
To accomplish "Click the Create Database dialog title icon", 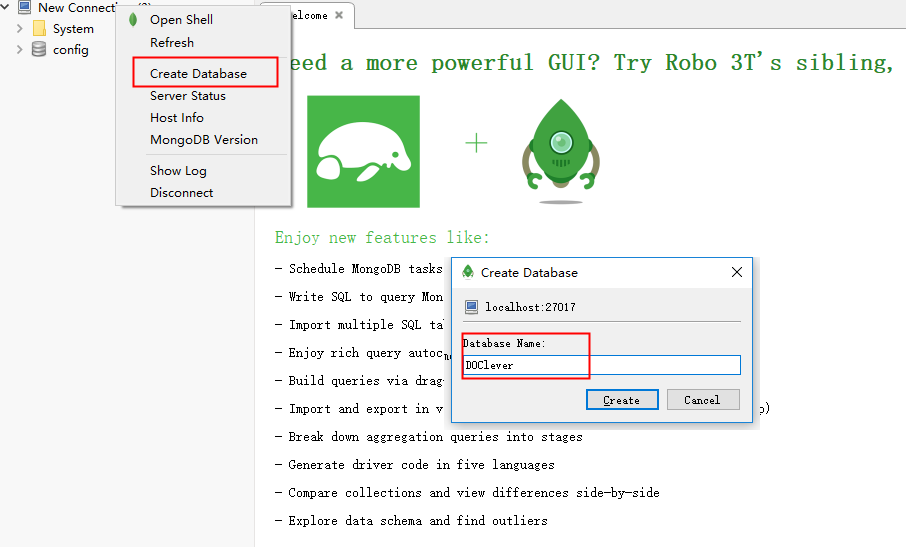I will pyautogui.click(x=468, y=271).
